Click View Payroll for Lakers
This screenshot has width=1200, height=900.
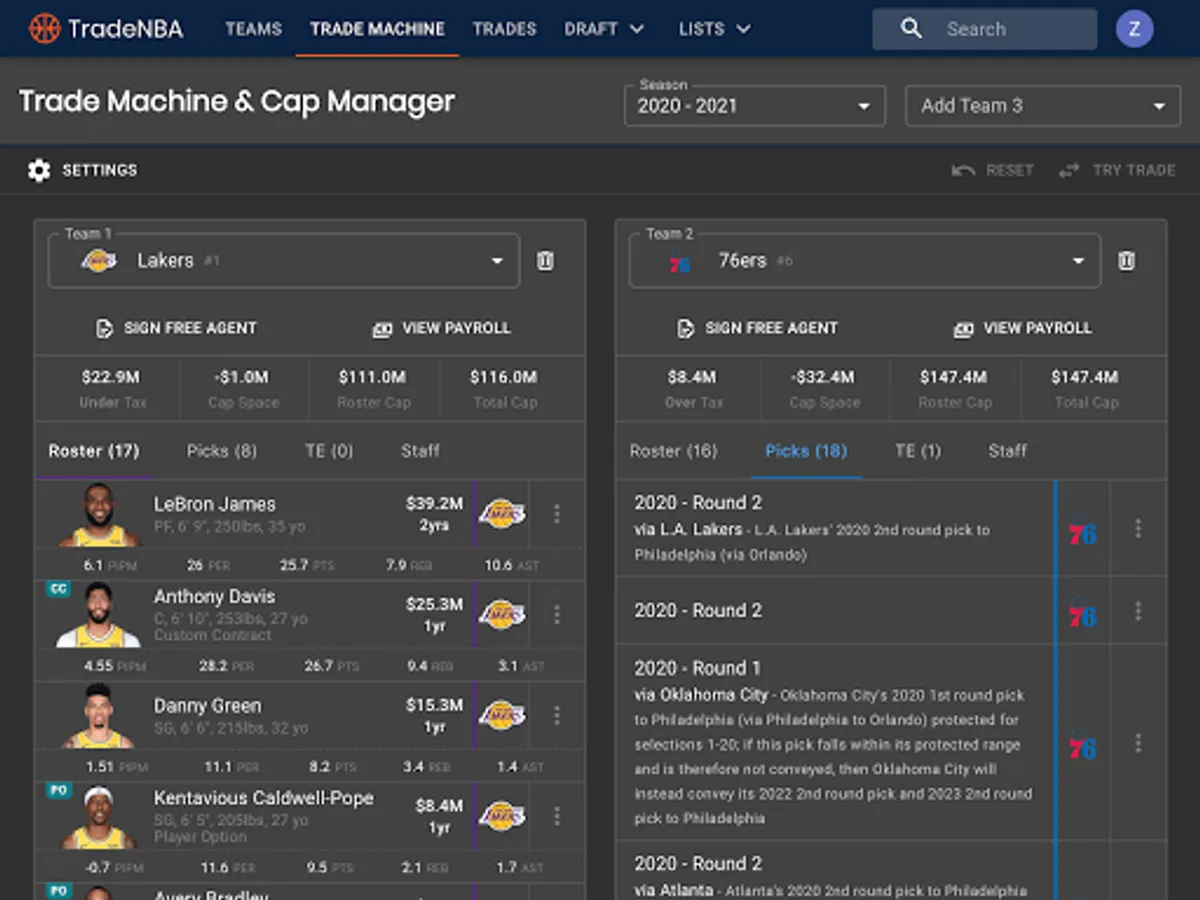[x=441, y=328]
